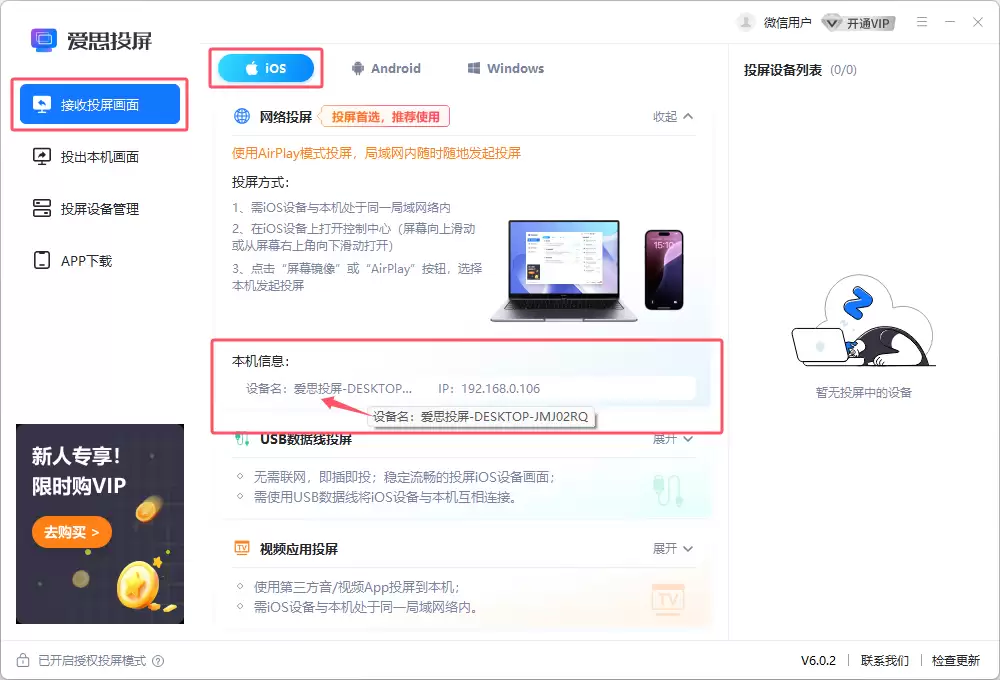Select the 接收投屏画面 sidebar icon
The height and width of the screenshot is (680, 1000).
[40, 103]
